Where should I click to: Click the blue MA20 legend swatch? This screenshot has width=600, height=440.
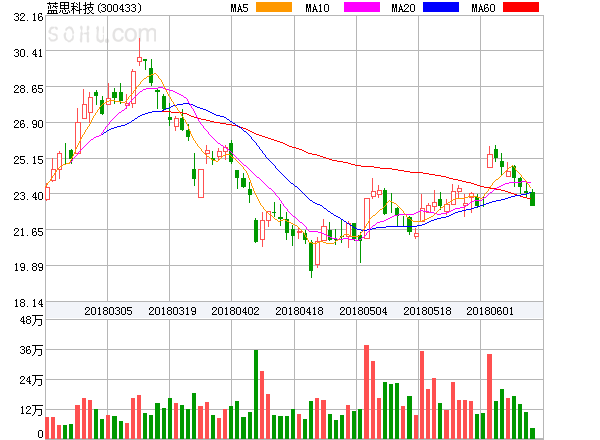coord(441,7)
